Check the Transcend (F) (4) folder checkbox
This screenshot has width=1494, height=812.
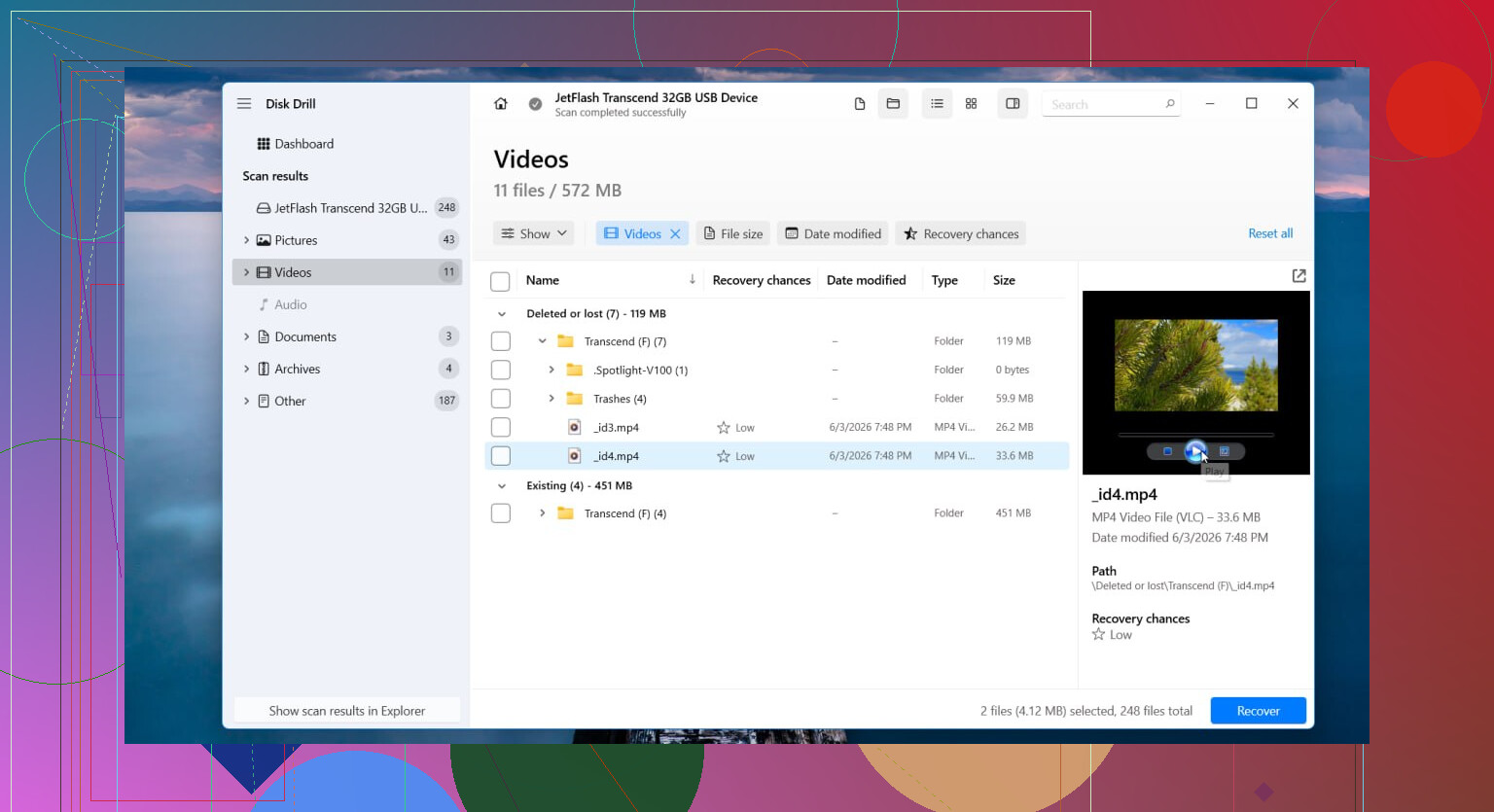tap(501, 513)
